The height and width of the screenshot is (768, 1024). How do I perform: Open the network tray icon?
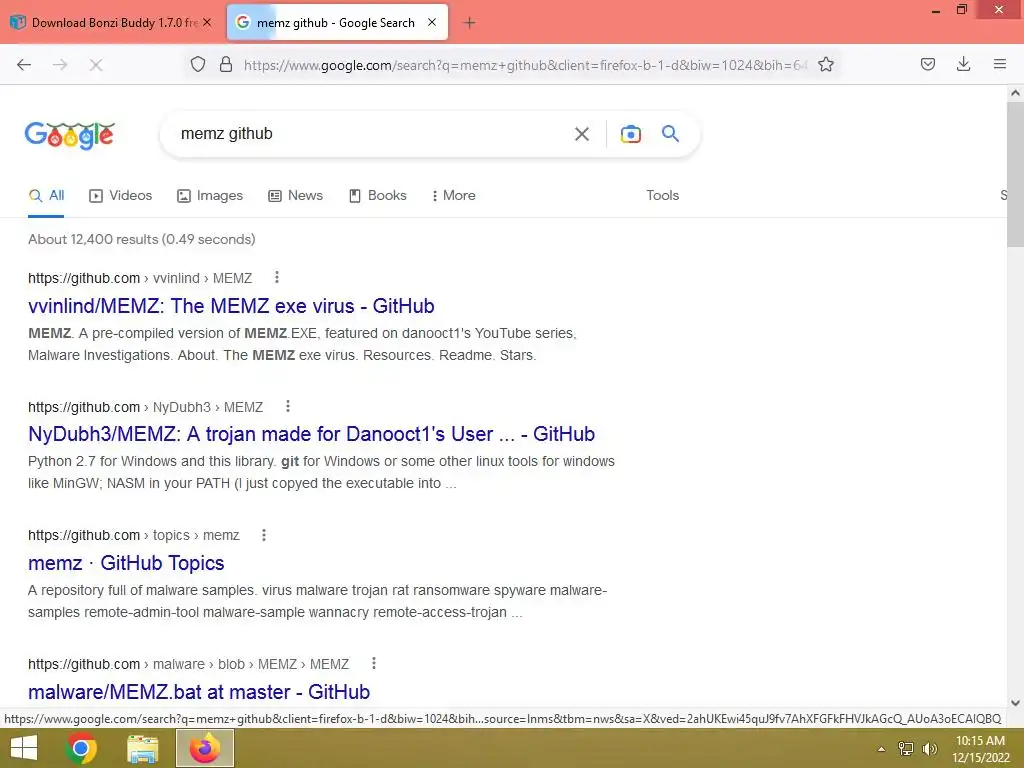click(906, 748)
